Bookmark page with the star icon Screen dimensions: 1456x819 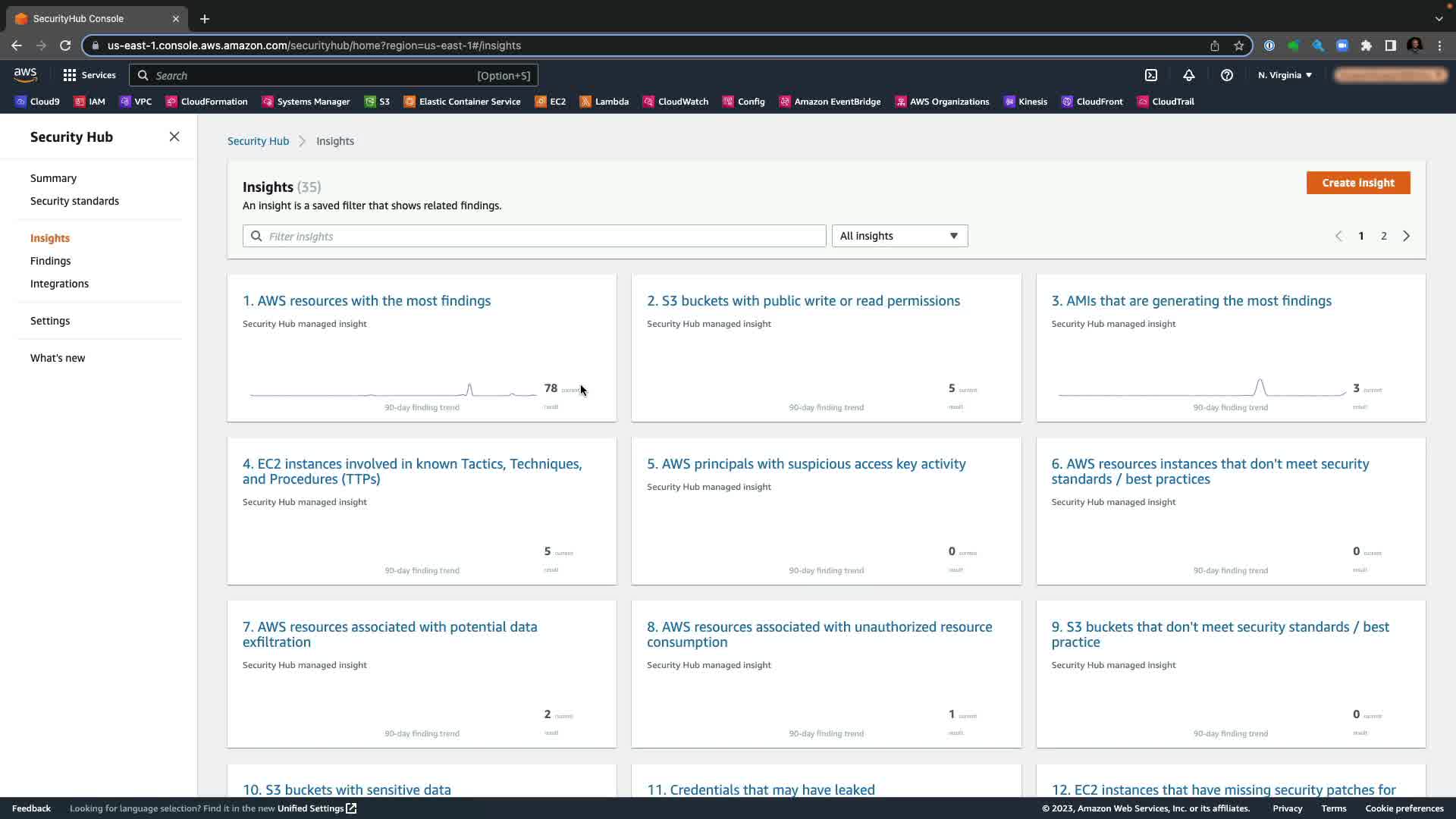[1239, 45]
